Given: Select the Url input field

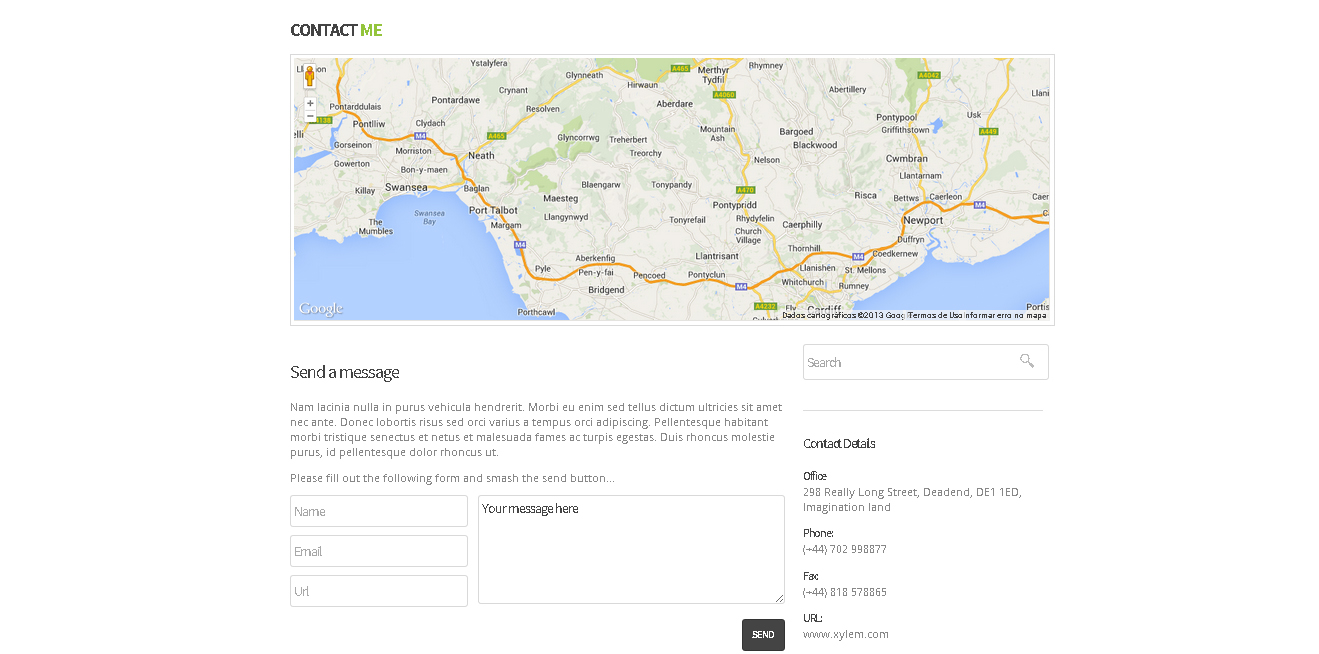Looking at the screenshot, I should [379, 591].
